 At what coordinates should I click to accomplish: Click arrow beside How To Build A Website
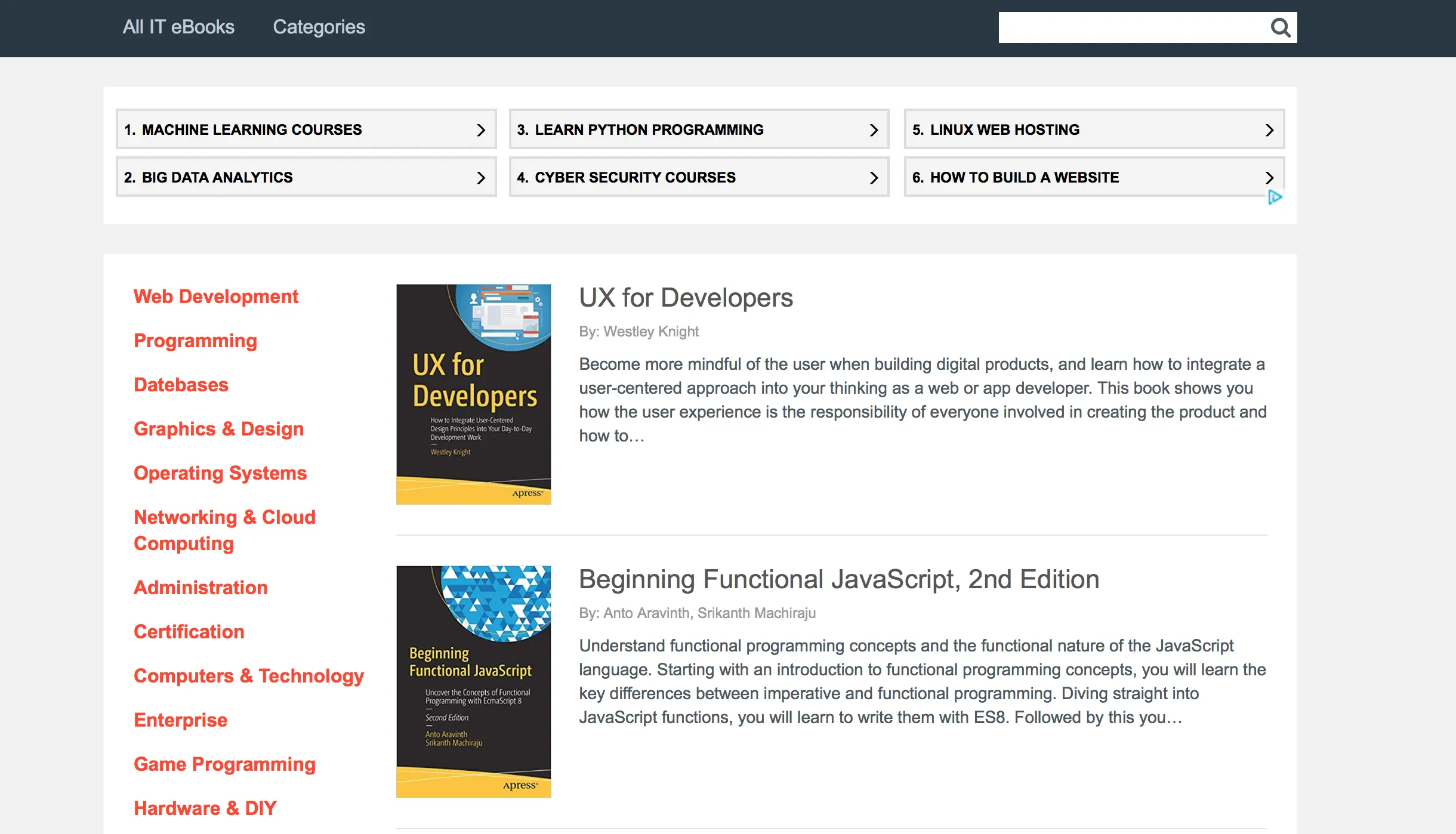[1269, 178]
